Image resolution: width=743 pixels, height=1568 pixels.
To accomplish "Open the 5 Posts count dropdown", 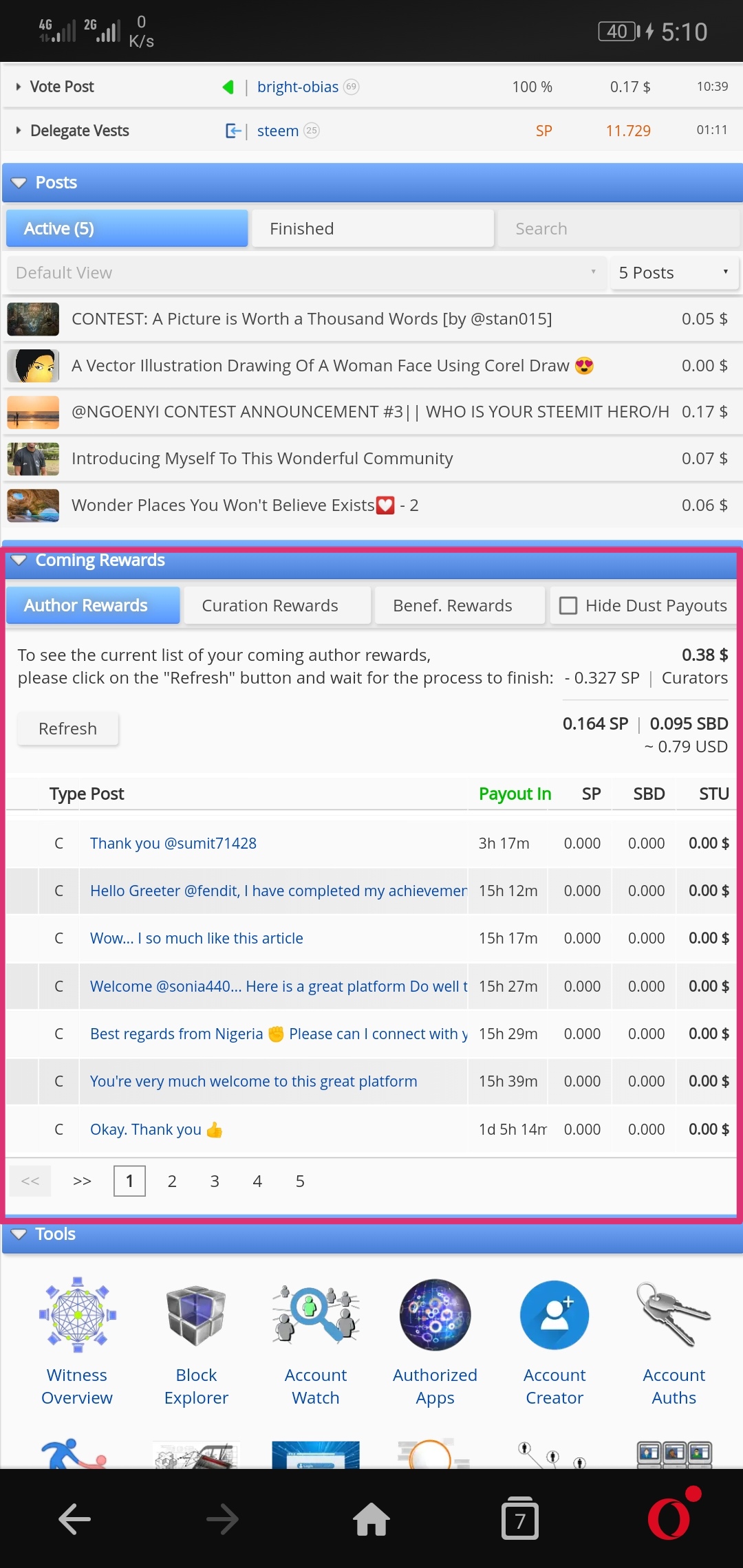I will click(x=674, y=273).
